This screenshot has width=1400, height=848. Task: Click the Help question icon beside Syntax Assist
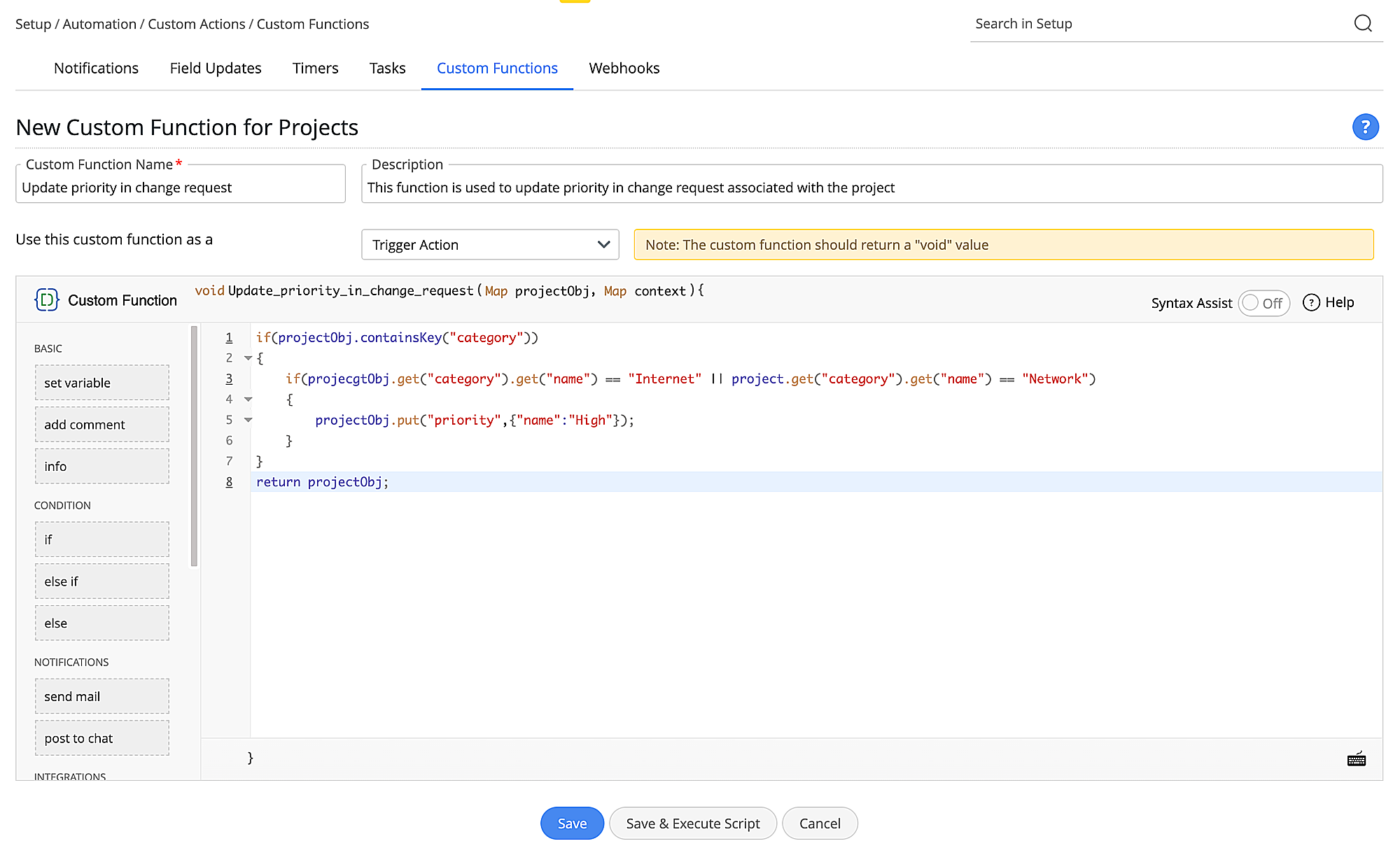click(1312, 302)
